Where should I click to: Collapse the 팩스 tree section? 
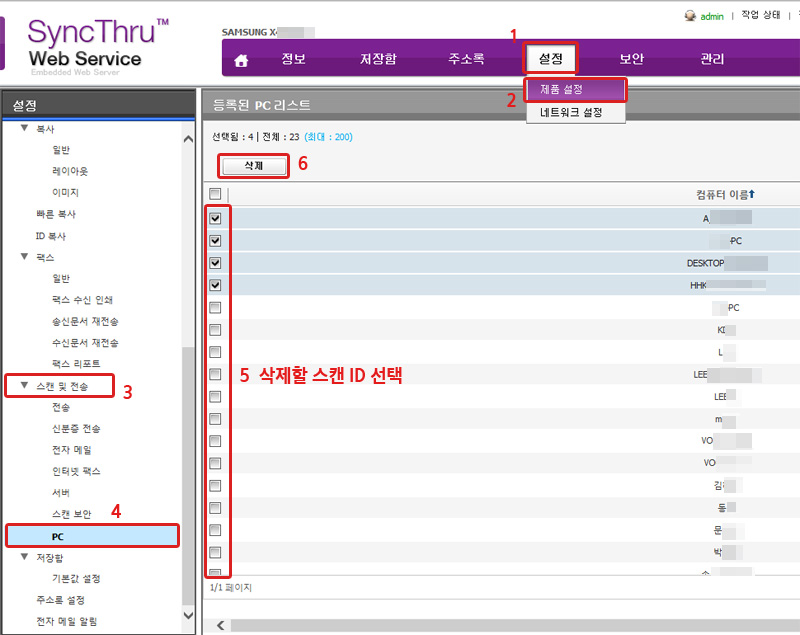click(23, 256)
